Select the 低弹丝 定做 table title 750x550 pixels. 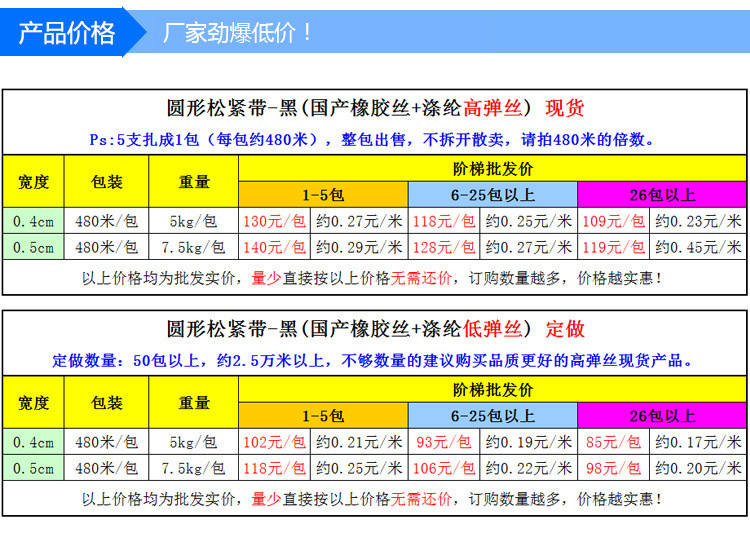(375, 329)
